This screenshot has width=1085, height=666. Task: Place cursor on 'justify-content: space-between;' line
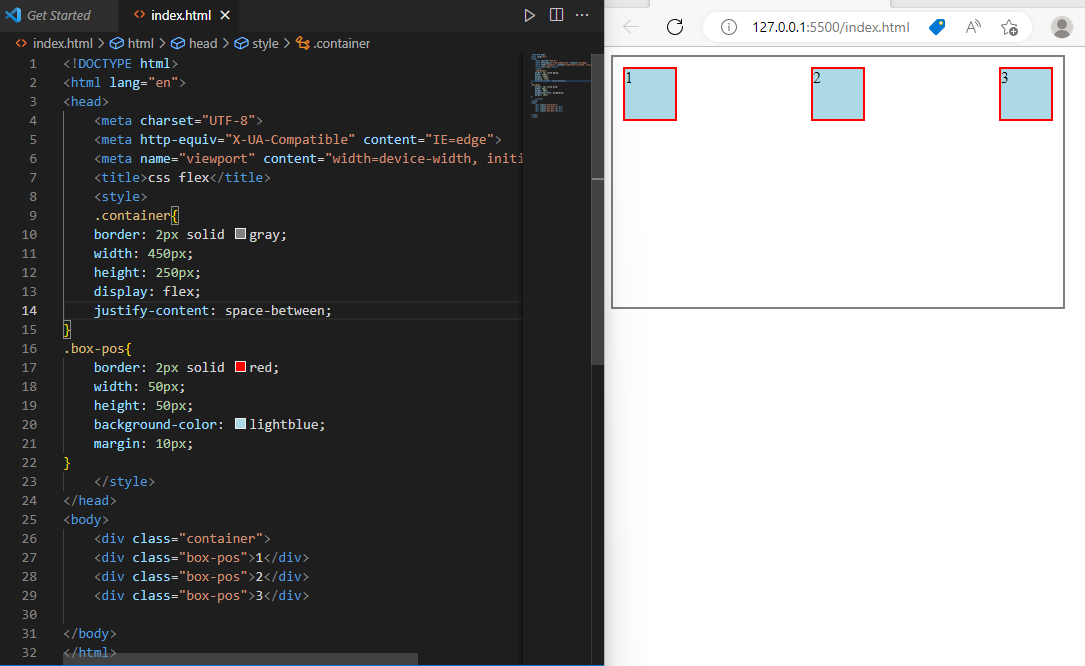pyautogui.click(x=212, y=311)
